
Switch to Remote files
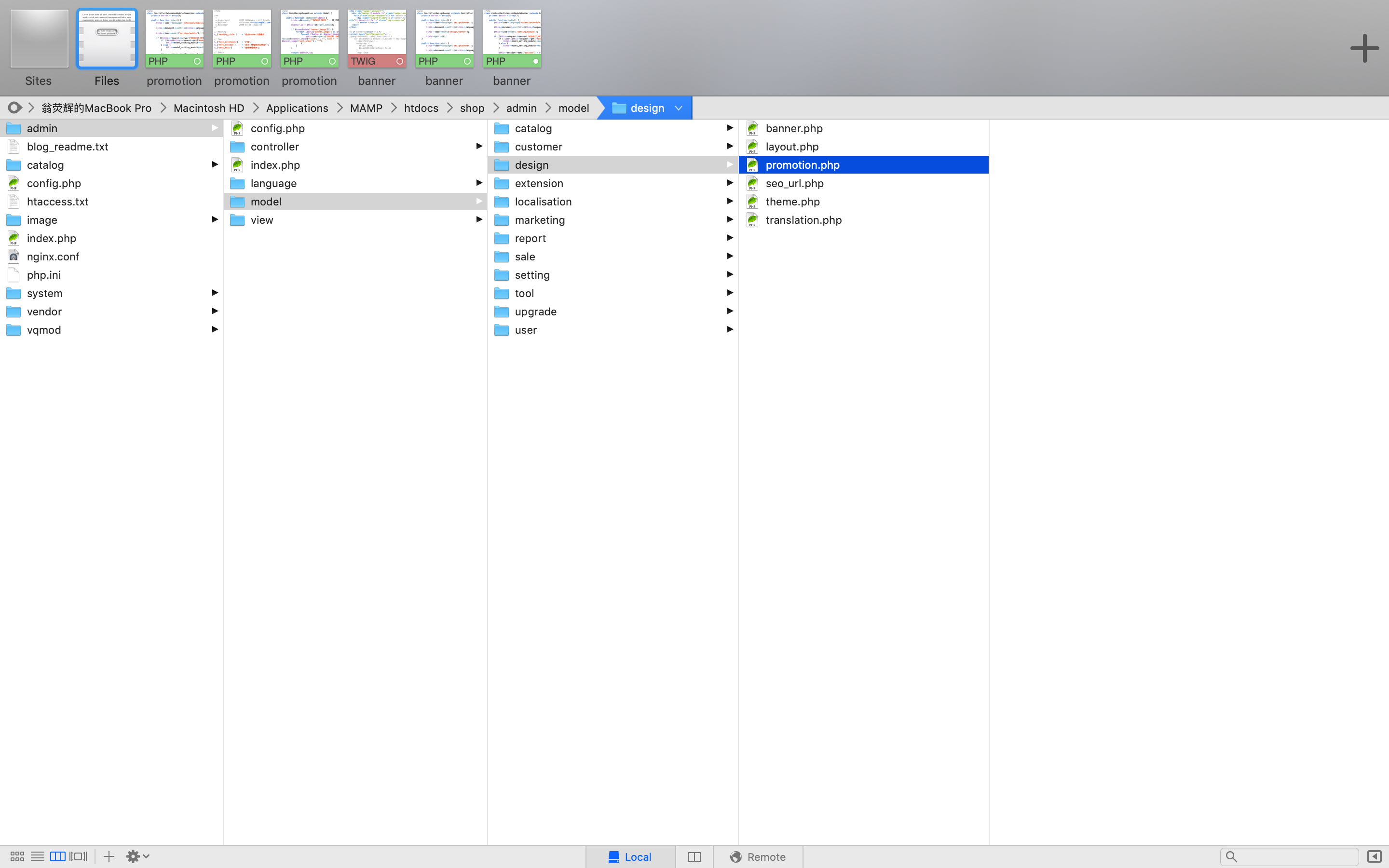(758, 856)
